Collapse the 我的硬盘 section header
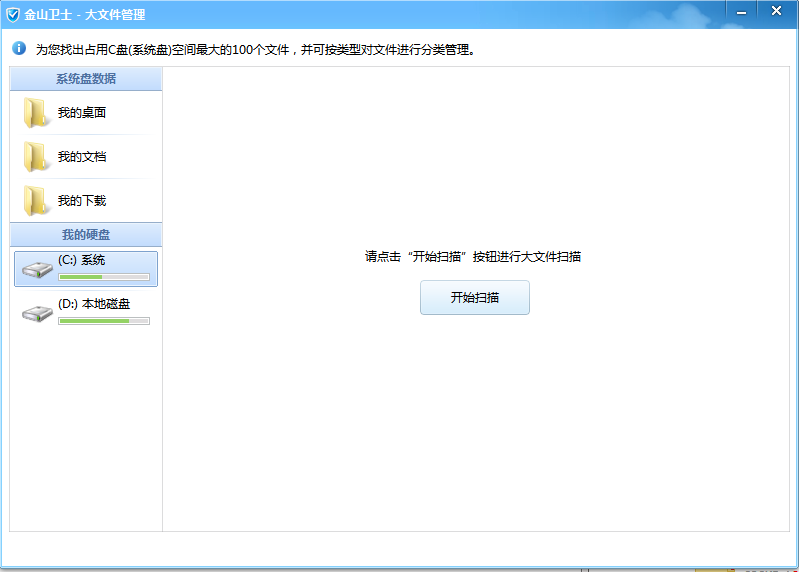This screenshot has height=572, width=799. (86, 235)
